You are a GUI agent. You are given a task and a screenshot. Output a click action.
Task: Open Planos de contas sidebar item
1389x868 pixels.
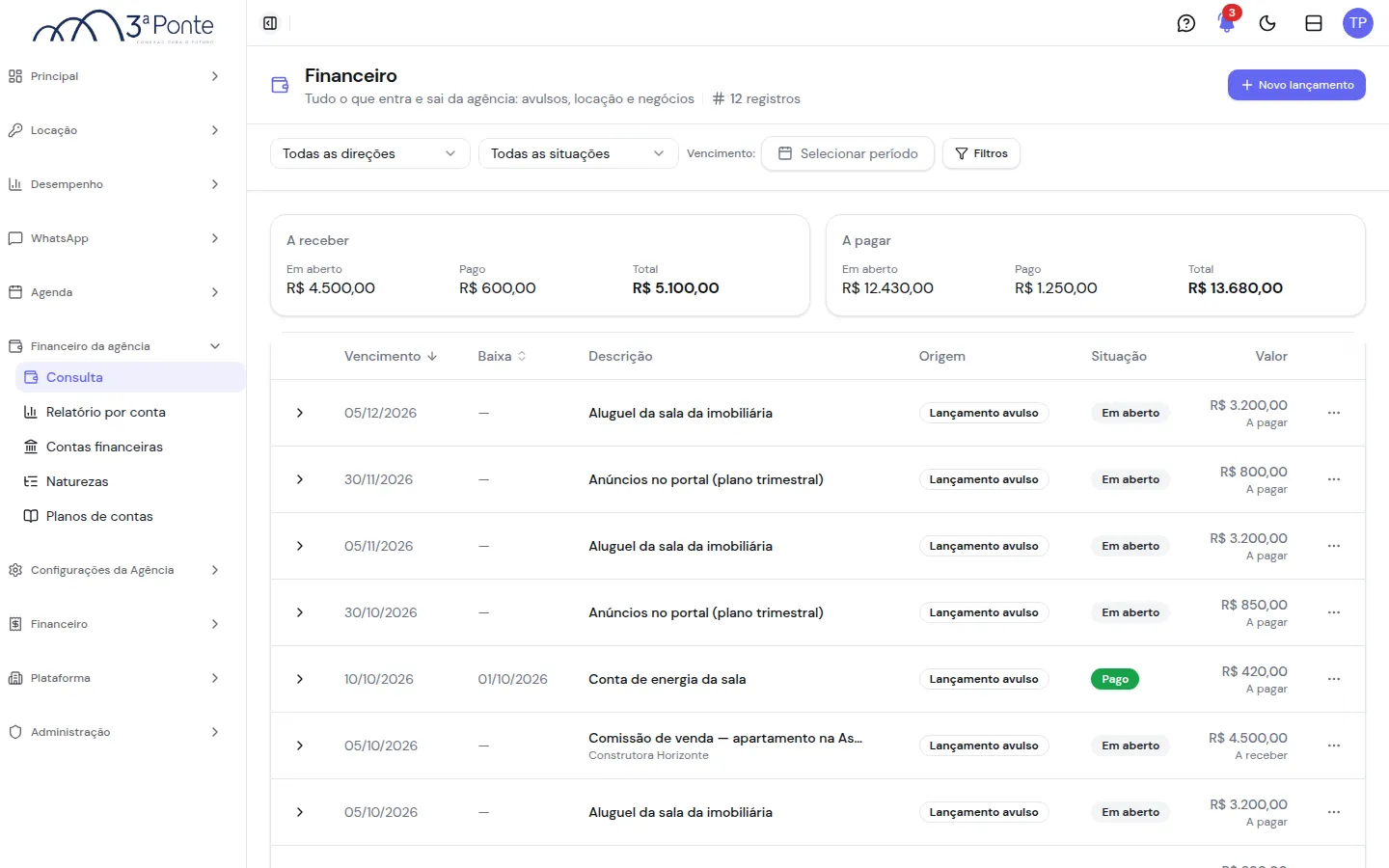[130, 516]
